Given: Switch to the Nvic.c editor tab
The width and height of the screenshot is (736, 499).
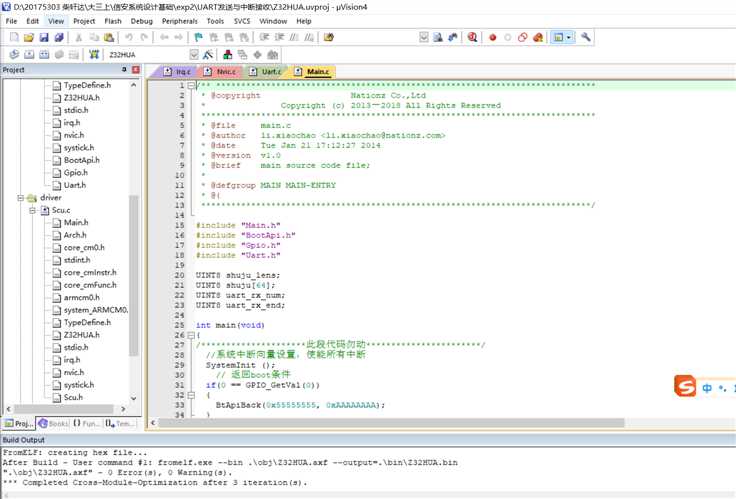Looking at the screenshot, I should [x=221, y=71].
